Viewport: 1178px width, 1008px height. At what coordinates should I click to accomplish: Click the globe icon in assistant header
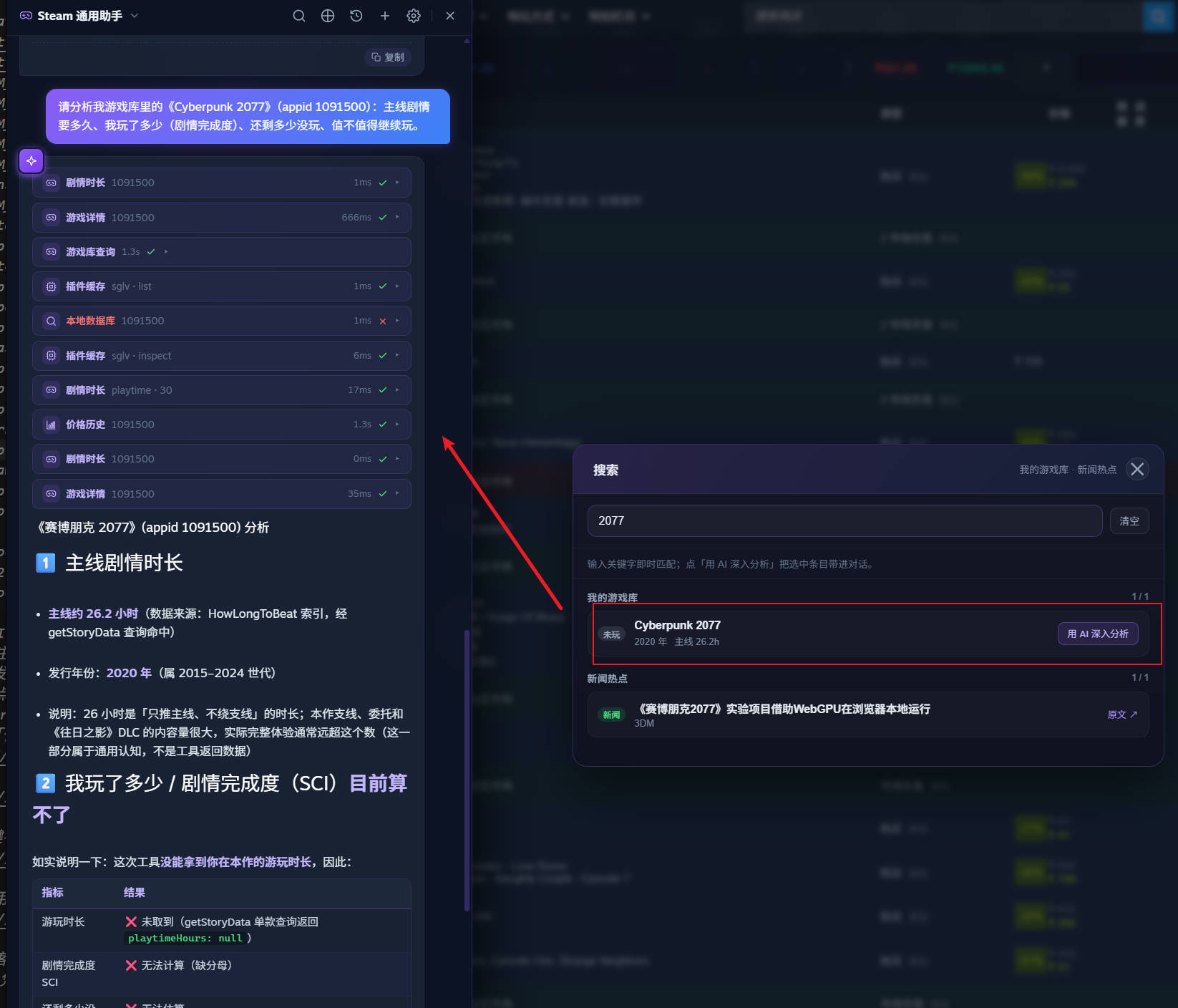328,16
